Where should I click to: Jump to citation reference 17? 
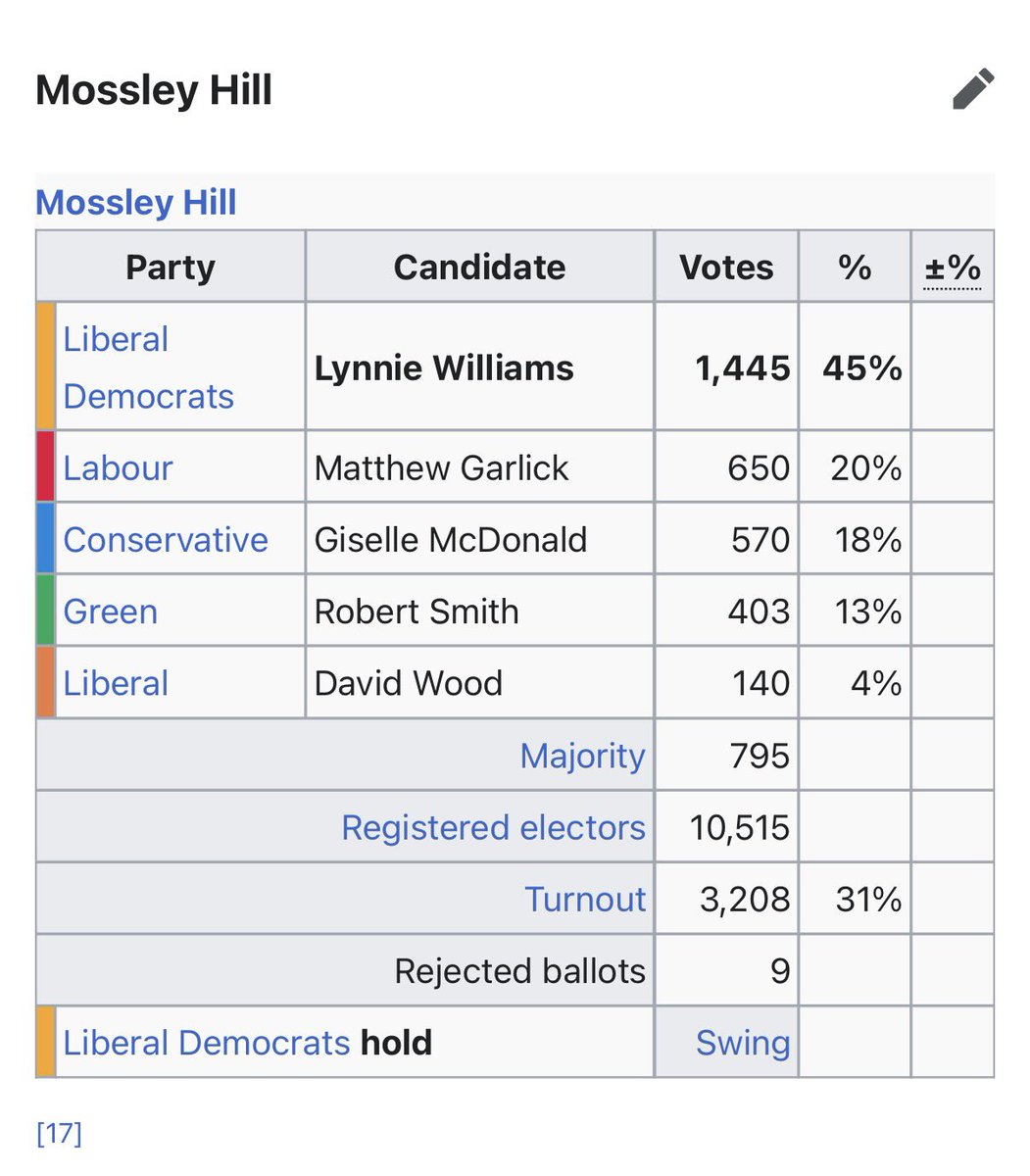click(59, 1134)
